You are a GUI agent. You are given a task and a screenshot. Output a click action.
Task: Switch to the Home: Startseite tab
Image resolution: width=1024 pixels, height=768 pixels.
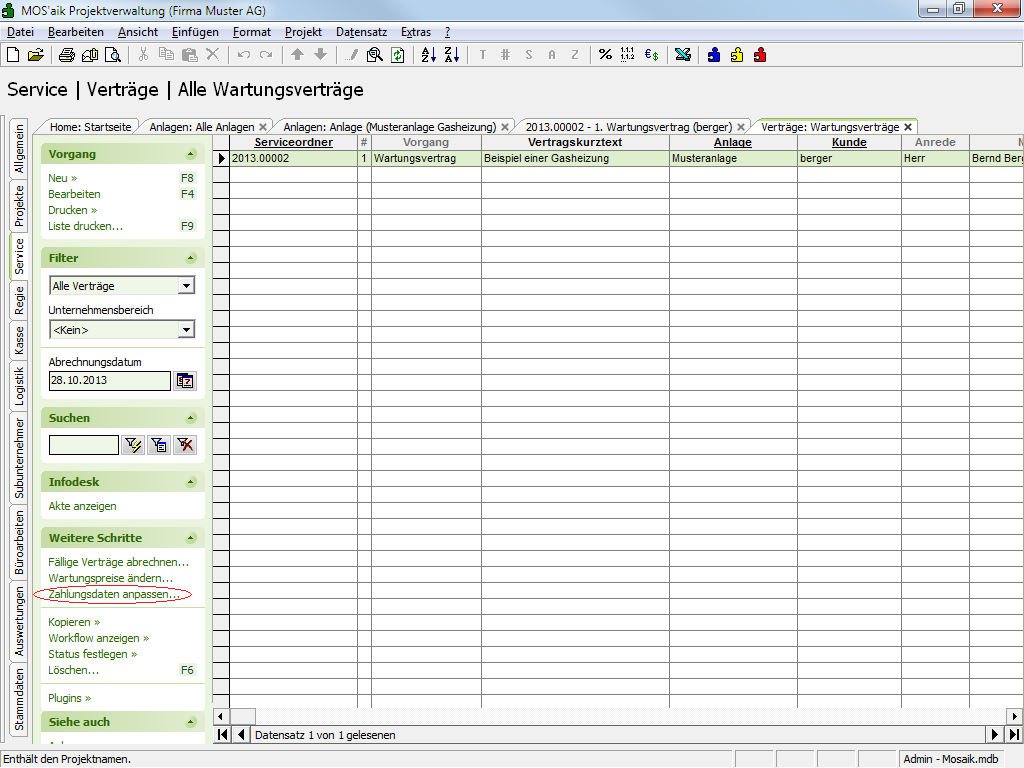click(90, 127)
